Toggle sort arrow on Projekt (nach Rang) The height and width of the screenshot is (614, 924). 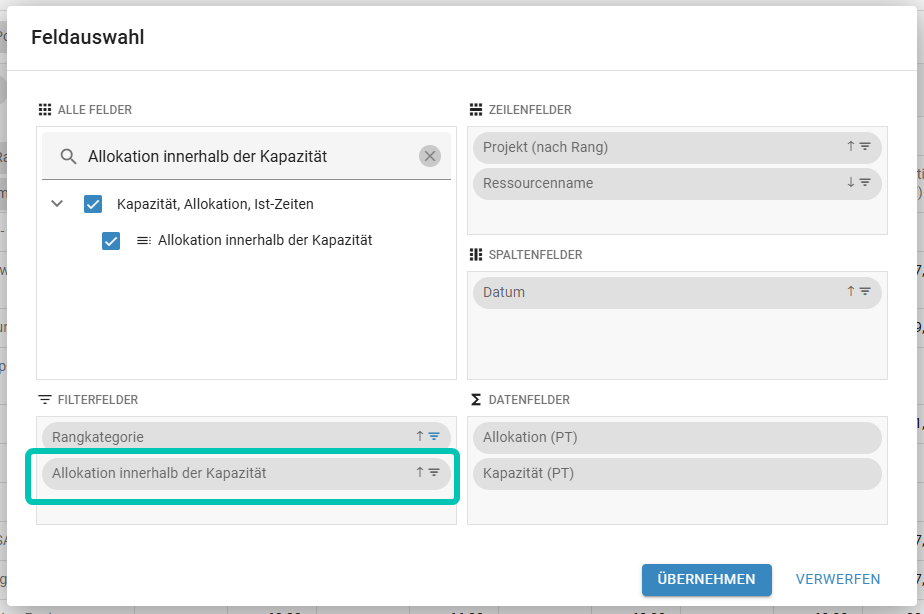point(850,146)
